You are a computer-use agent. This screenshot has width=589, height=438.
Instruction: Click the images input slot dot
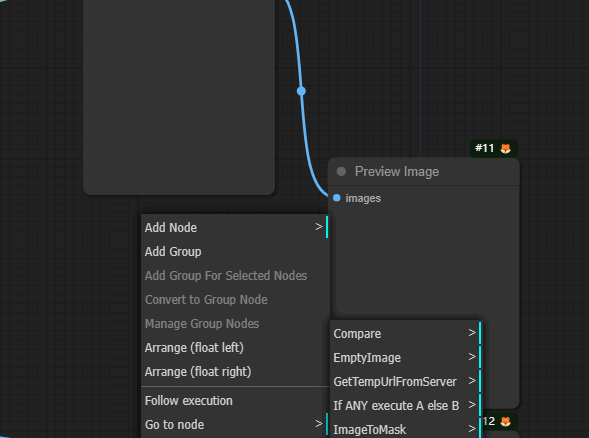click(x=337, y=198)
